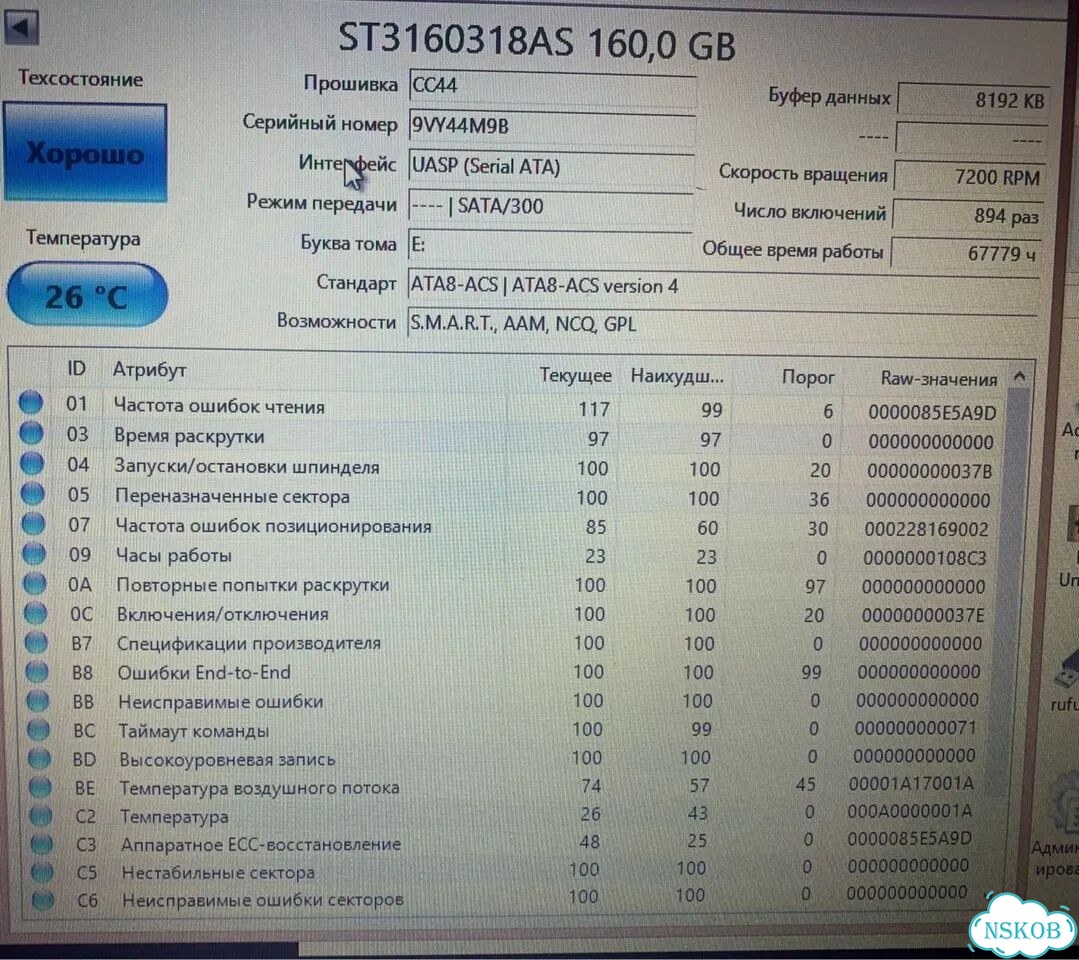Screen dimensions: 1079x960
Task: Click the status dot for attribute BC
Action: (39, 730)
